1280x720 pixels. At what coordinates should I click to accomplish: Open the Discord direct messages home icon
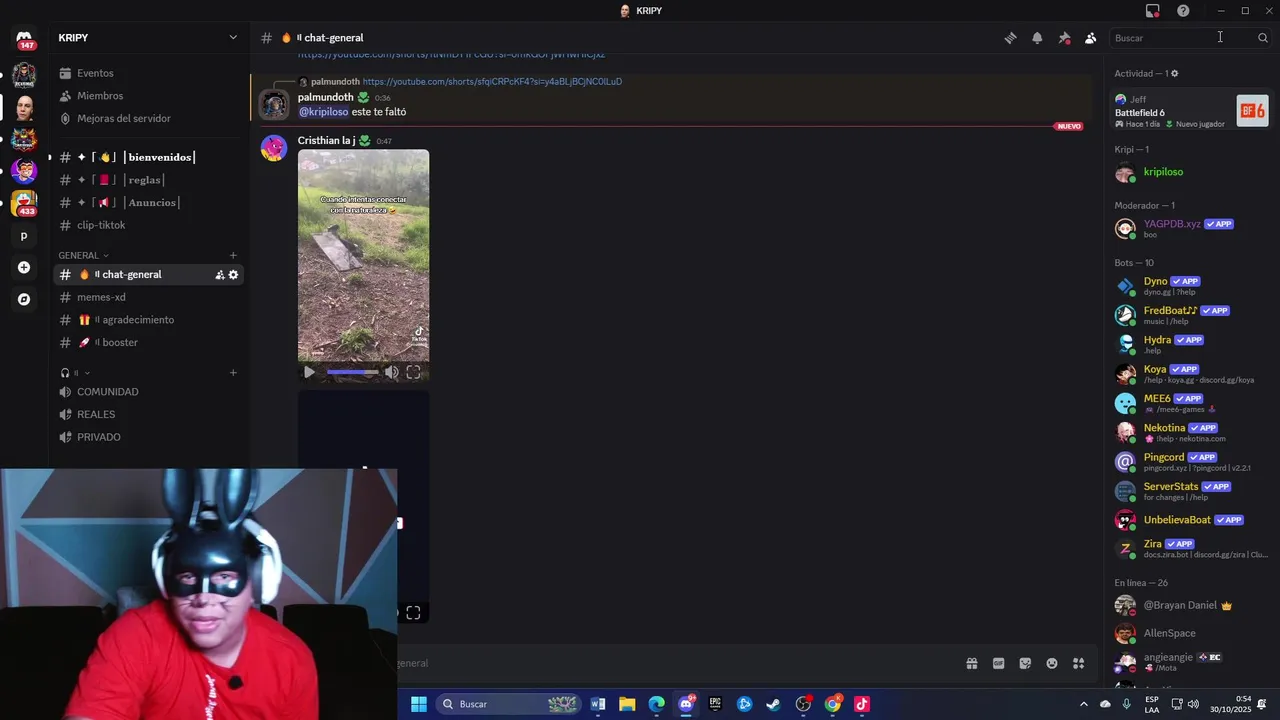point(24,38)
